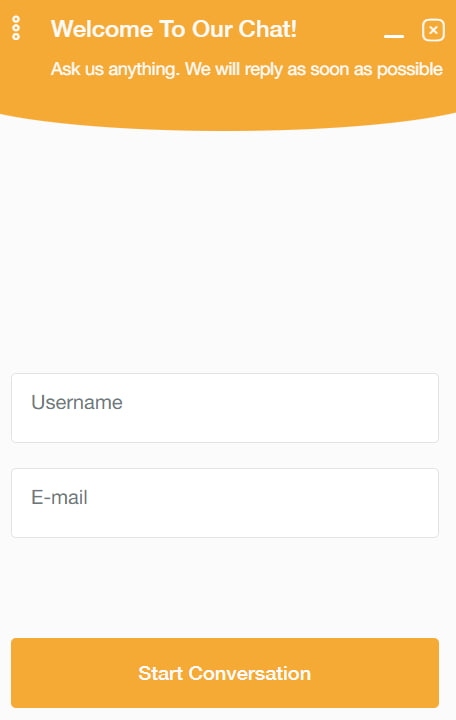Focus the E-mail input box

[x=225, y=503]
